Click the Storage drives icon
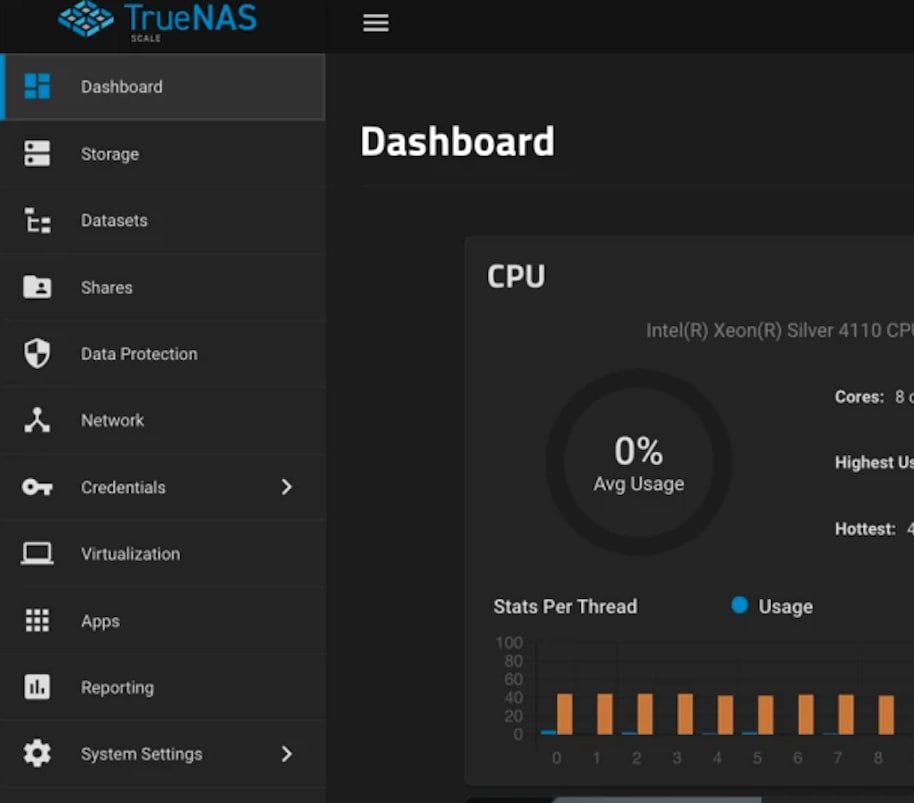The image size is (914, 803). point(37,154)
